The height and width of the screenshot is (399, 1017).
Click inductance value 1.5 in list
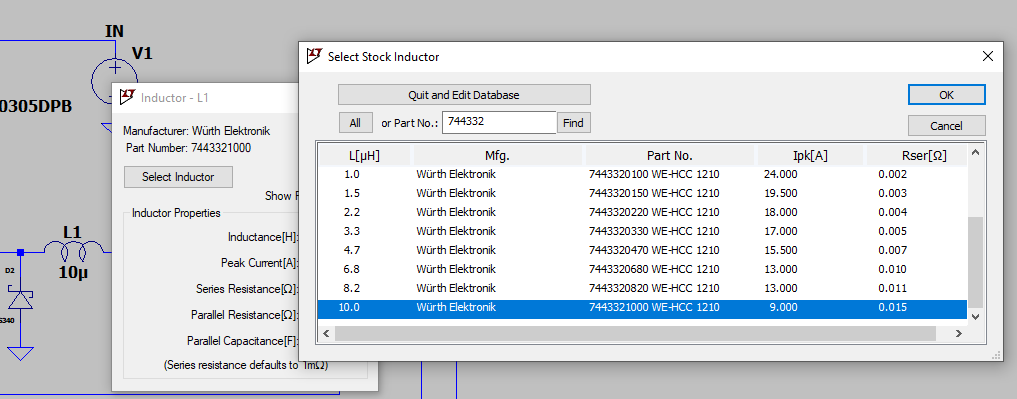pyautogui.click(x=352, y=193)
